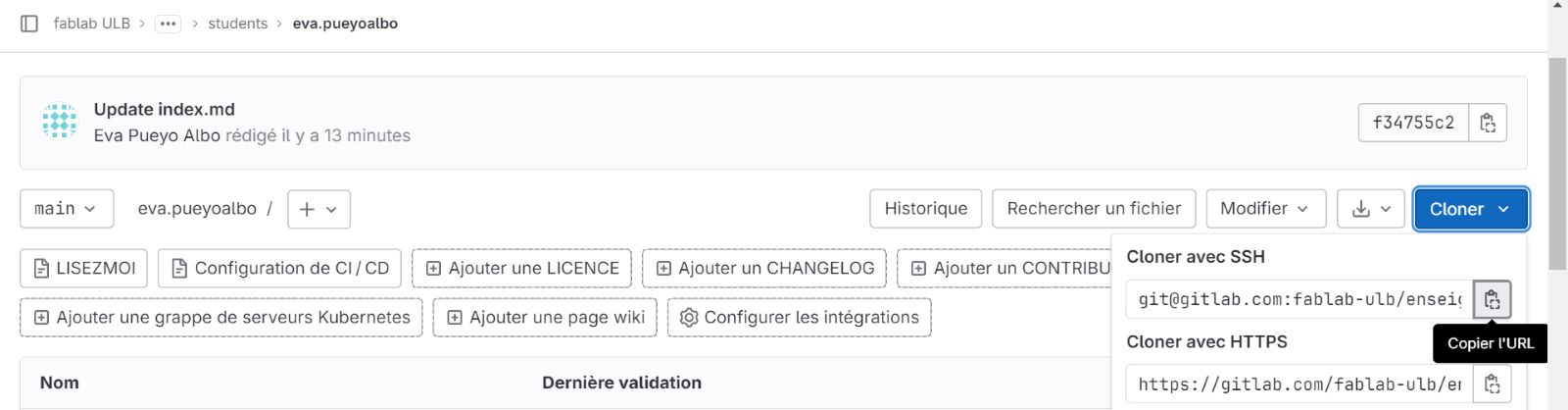Open the plus add-file dropdown
Image resolution: width=1568 pixels, height=410 pixels.
pyautogui.click(x=318, y=209)
